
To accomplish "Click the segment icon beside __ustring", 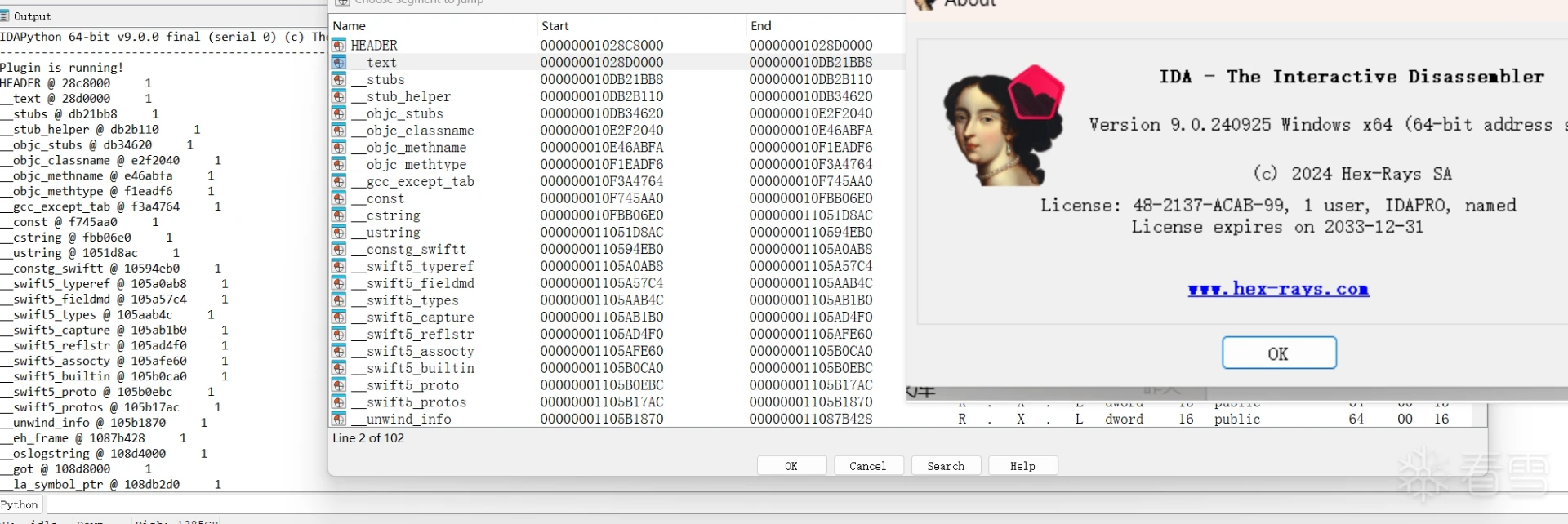I will [338, 233].
